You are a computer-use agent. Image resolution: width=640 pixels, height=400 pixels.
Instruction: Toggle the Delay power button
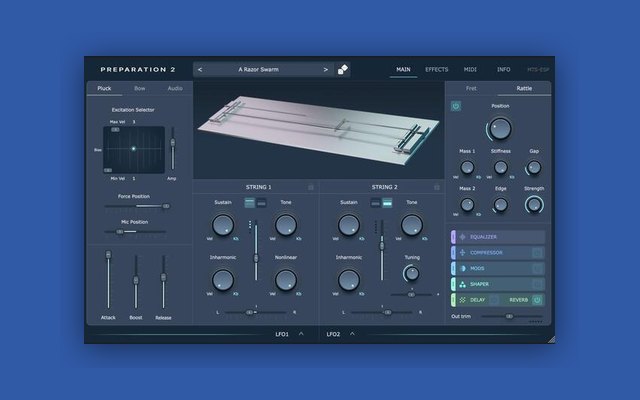(x=494, y=300)
